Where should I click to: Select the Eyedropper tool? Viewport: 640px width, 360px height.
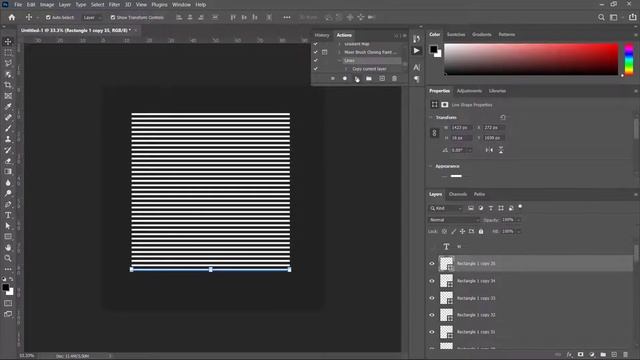(x=8, y=107)
